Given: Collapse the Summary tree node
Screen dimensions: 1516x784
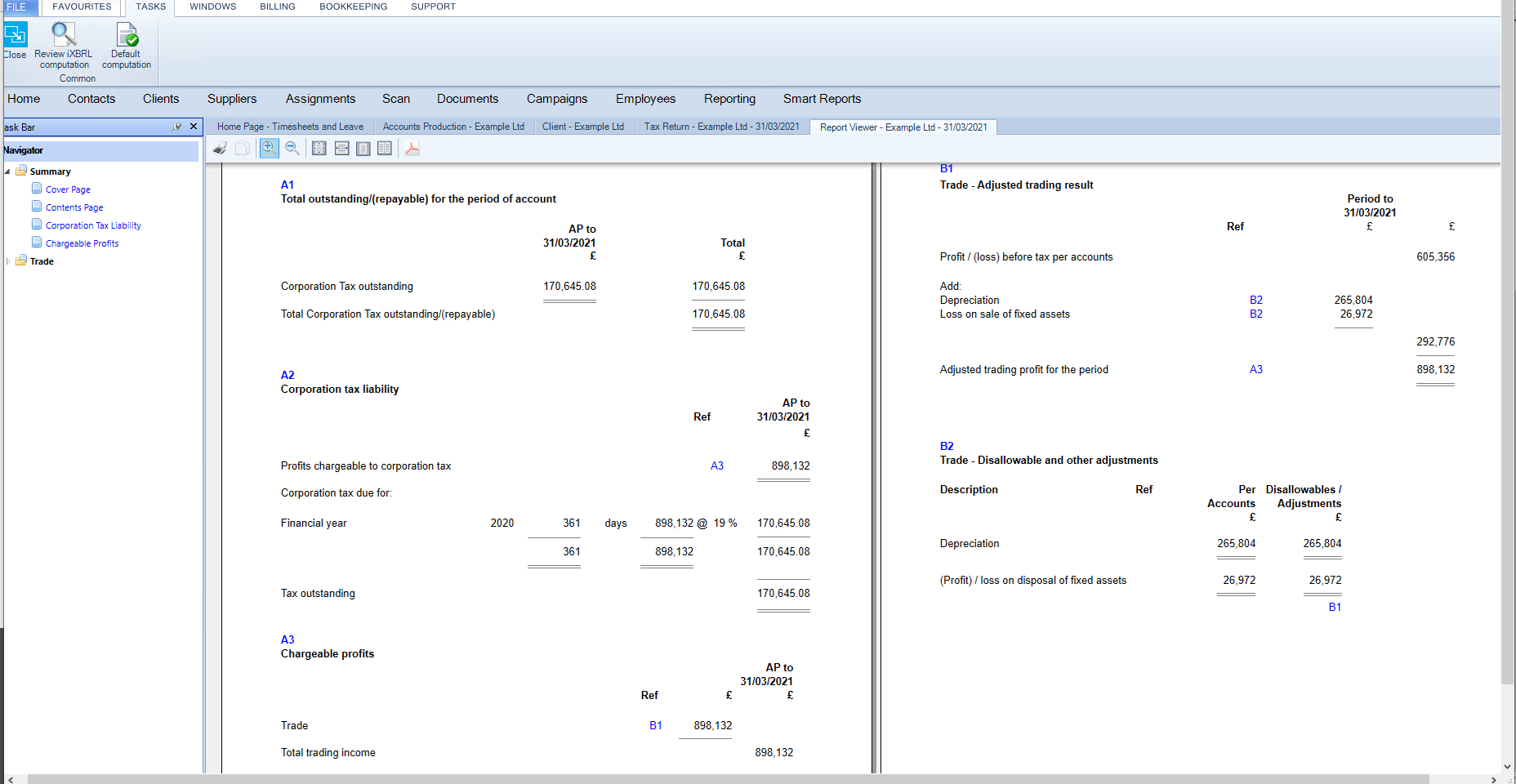Looking at the screenshot, I should click(8, 171).
